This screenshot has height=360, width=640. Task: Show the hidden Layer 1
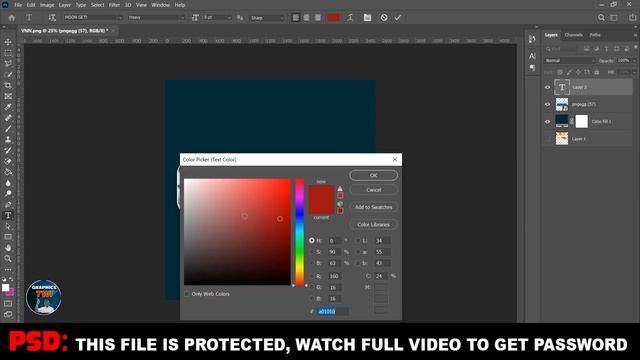548,139
